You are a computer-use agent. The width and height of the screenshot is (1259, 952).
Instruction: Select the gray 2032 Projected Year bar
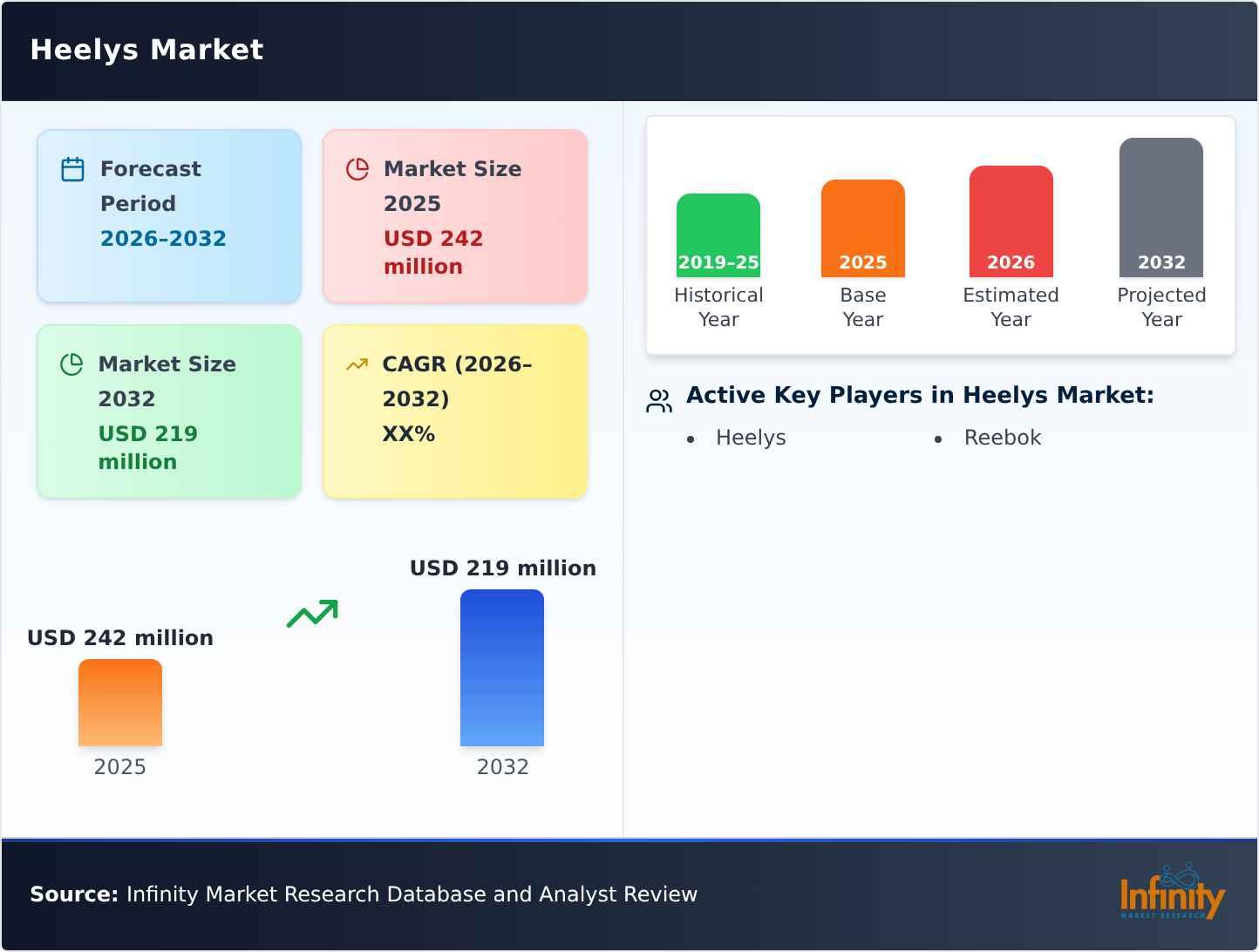pyautogui.click(x=1161, y=207)
